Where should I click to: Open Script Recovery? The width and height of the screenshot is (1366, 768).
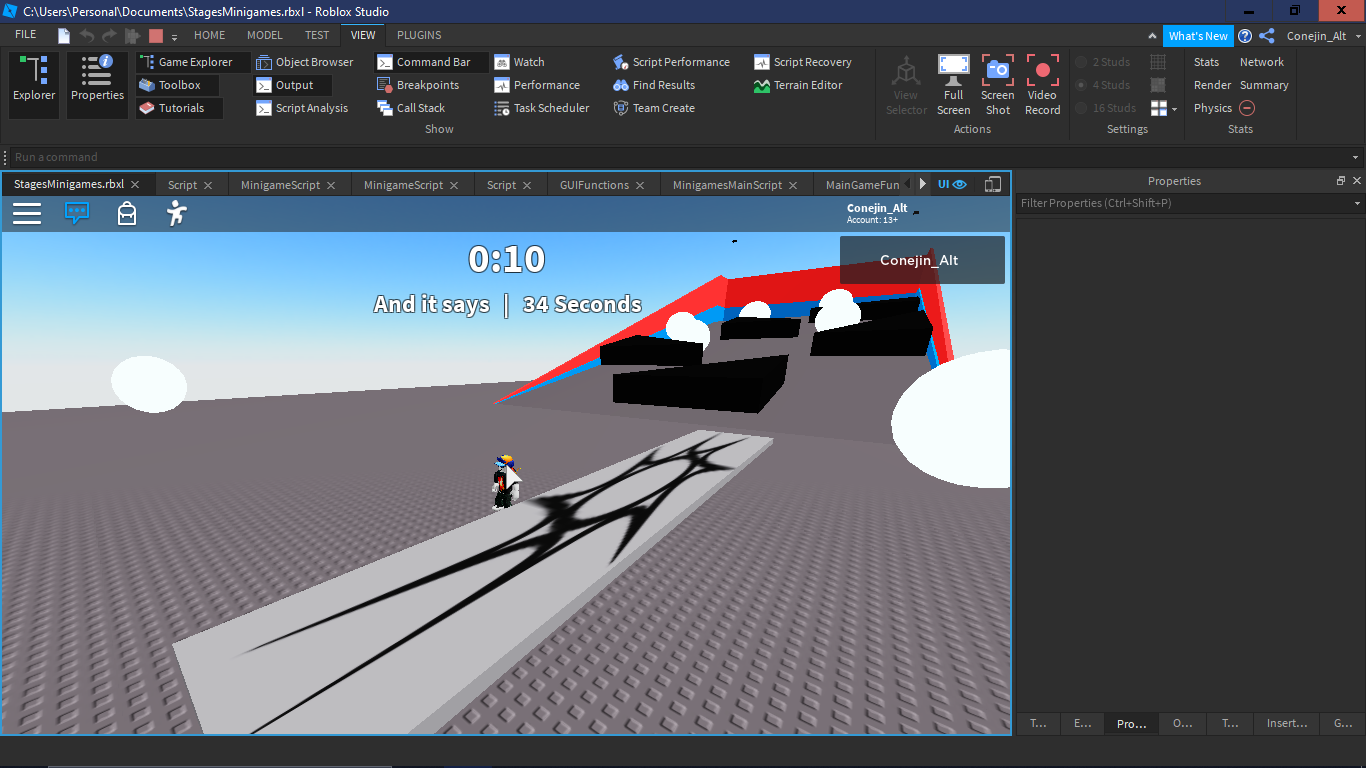(803, 62)
